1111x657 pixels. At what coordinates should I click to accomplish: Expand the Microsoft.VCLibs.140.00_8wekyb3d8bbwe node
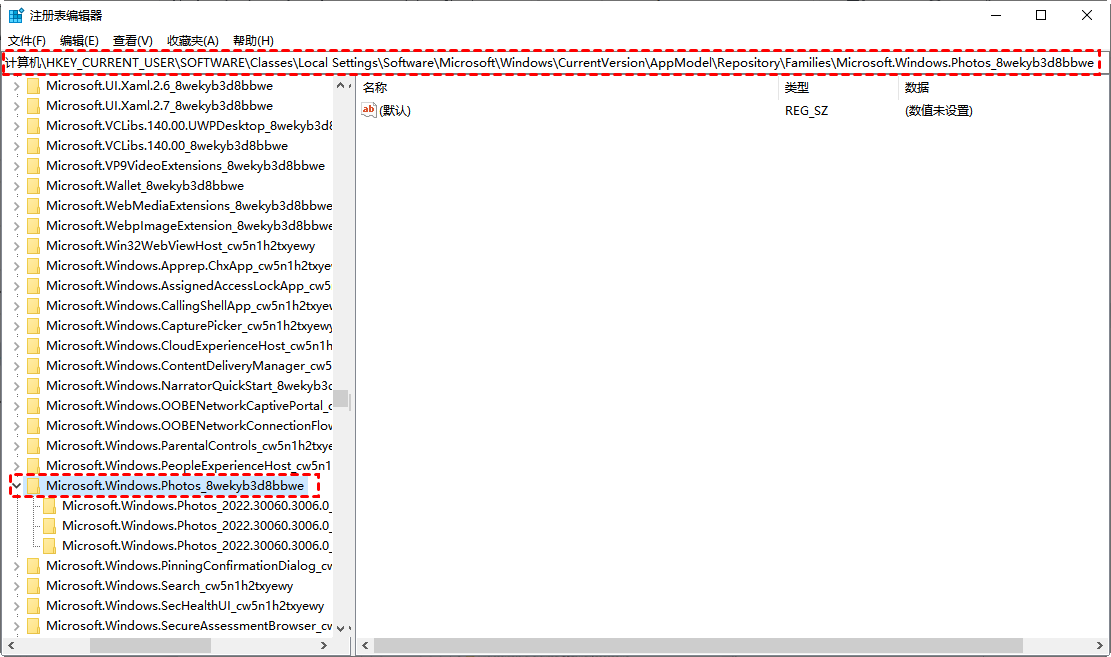(x=16, y=145)
